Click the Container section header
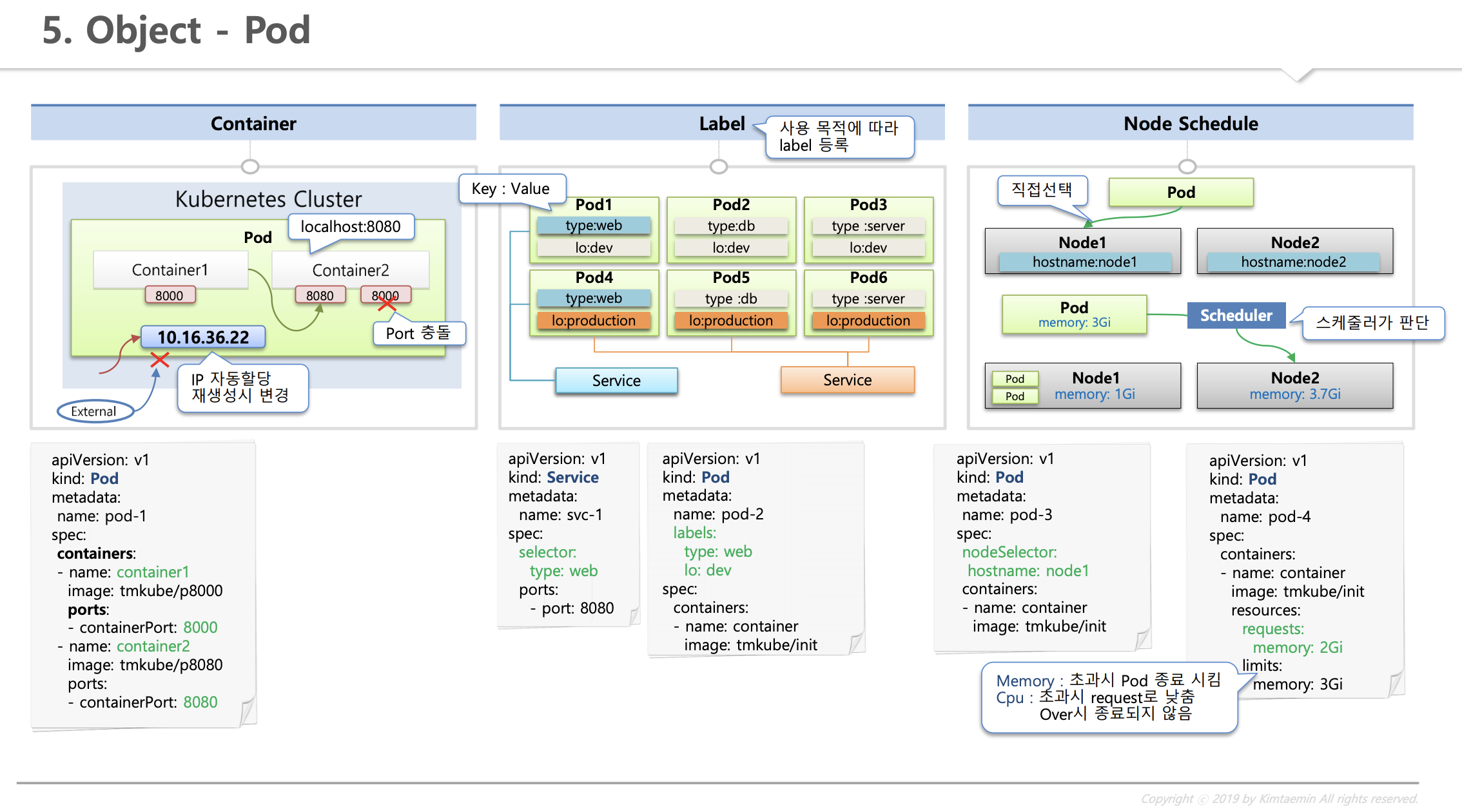Viewport: 1462px width, 812px height. point(253,123)
